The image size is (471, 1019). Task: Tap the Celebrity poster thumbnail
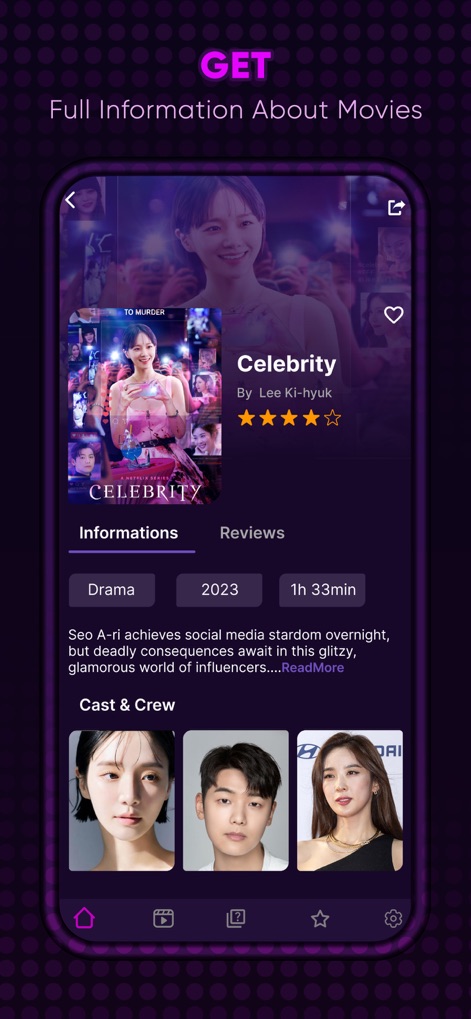(145, 406)
